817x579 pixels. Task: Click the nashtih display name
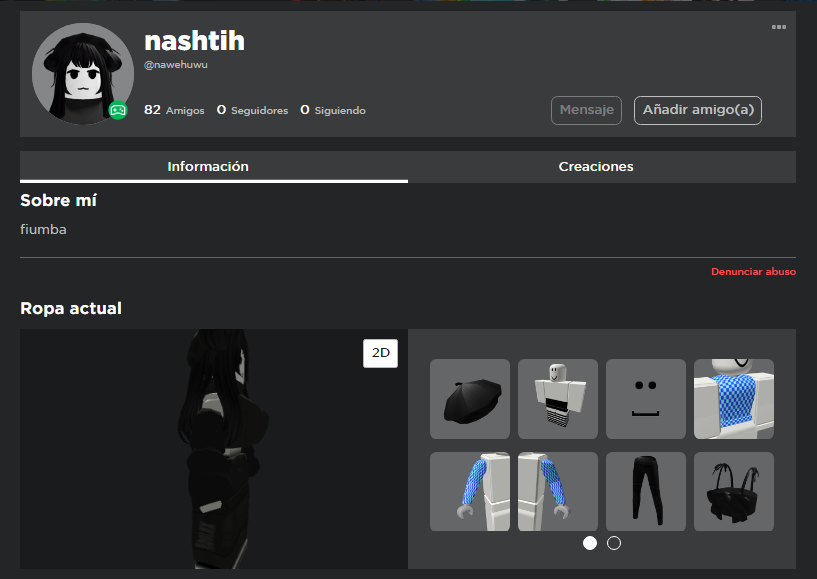pos(194,41)
